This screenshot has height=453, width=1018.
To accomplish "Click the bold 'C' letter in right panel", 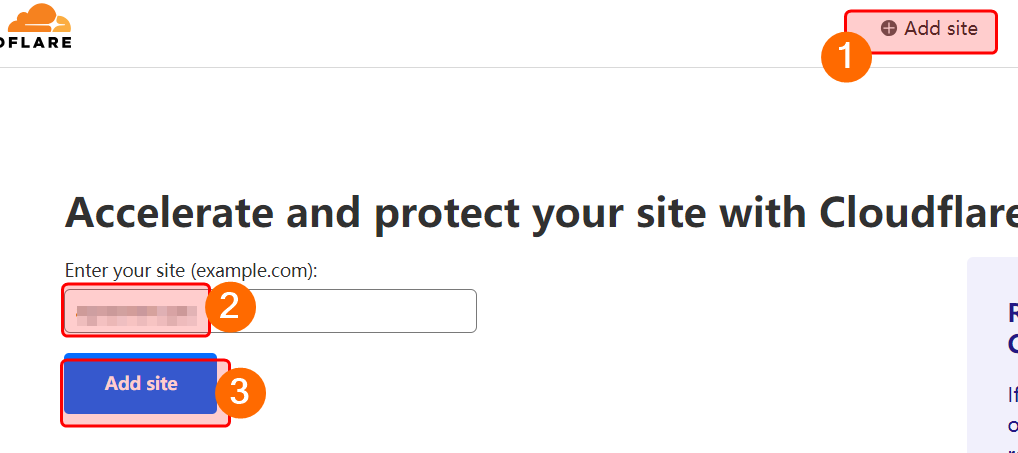I will [1012, 344].
